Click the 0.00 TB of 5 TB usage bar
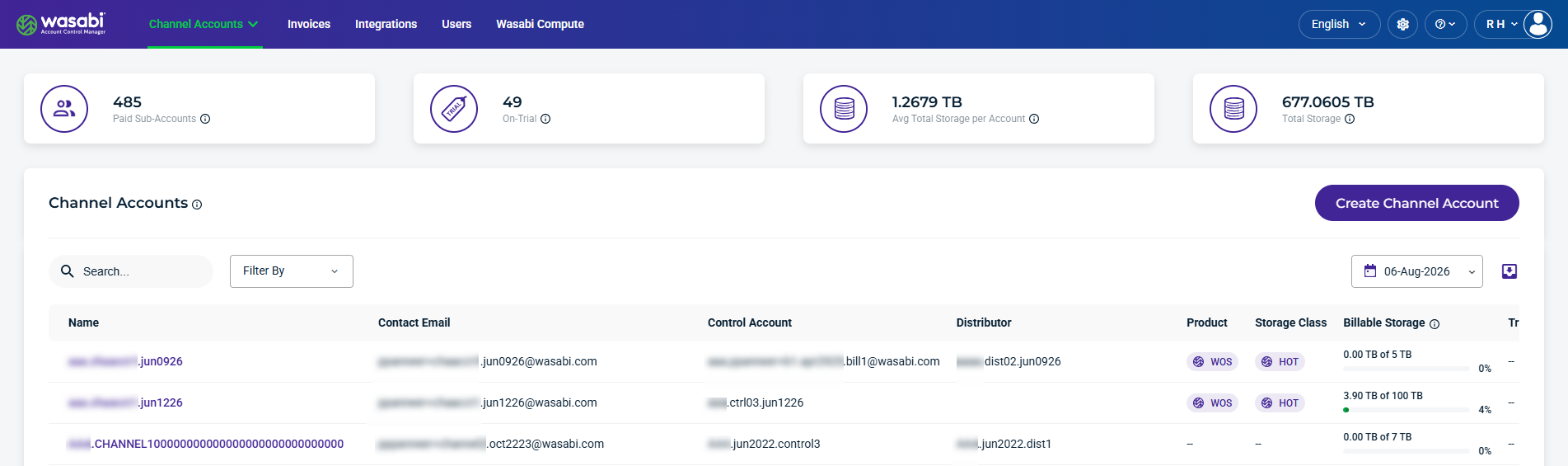 tap(1406, 369)
